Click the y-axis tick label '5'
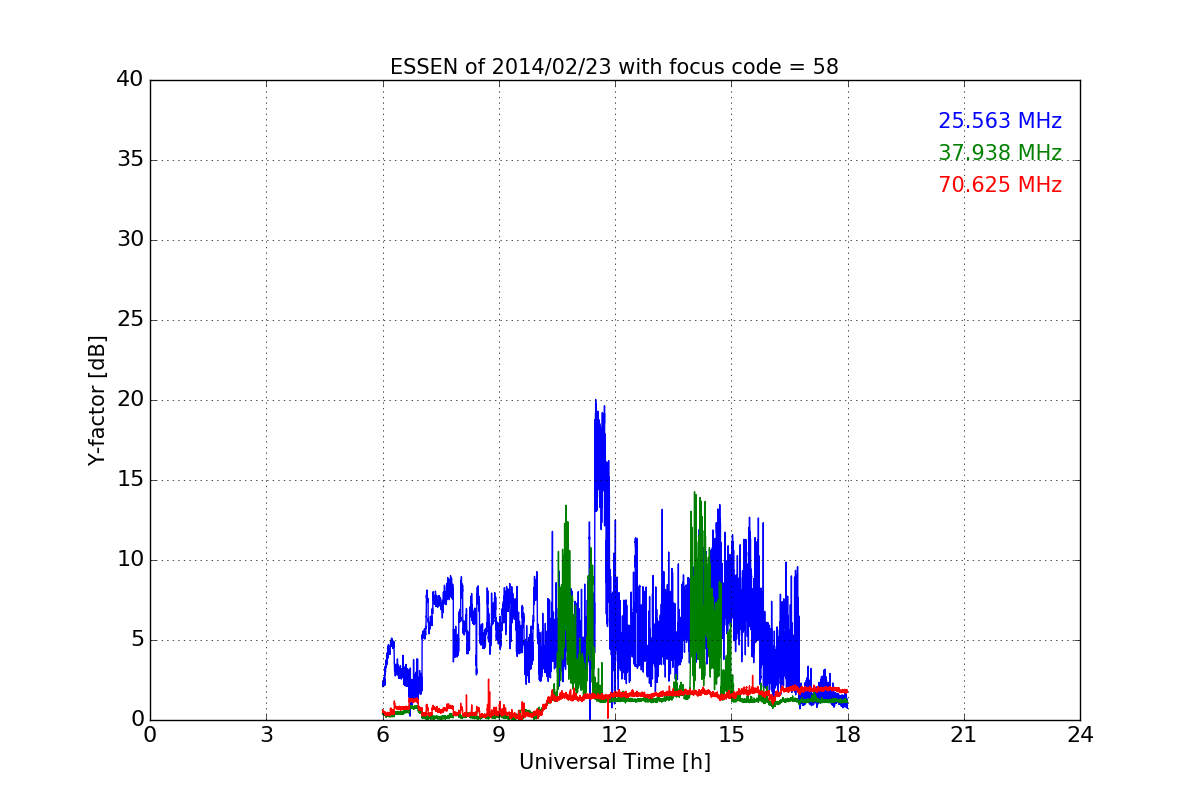 [137, 640]
